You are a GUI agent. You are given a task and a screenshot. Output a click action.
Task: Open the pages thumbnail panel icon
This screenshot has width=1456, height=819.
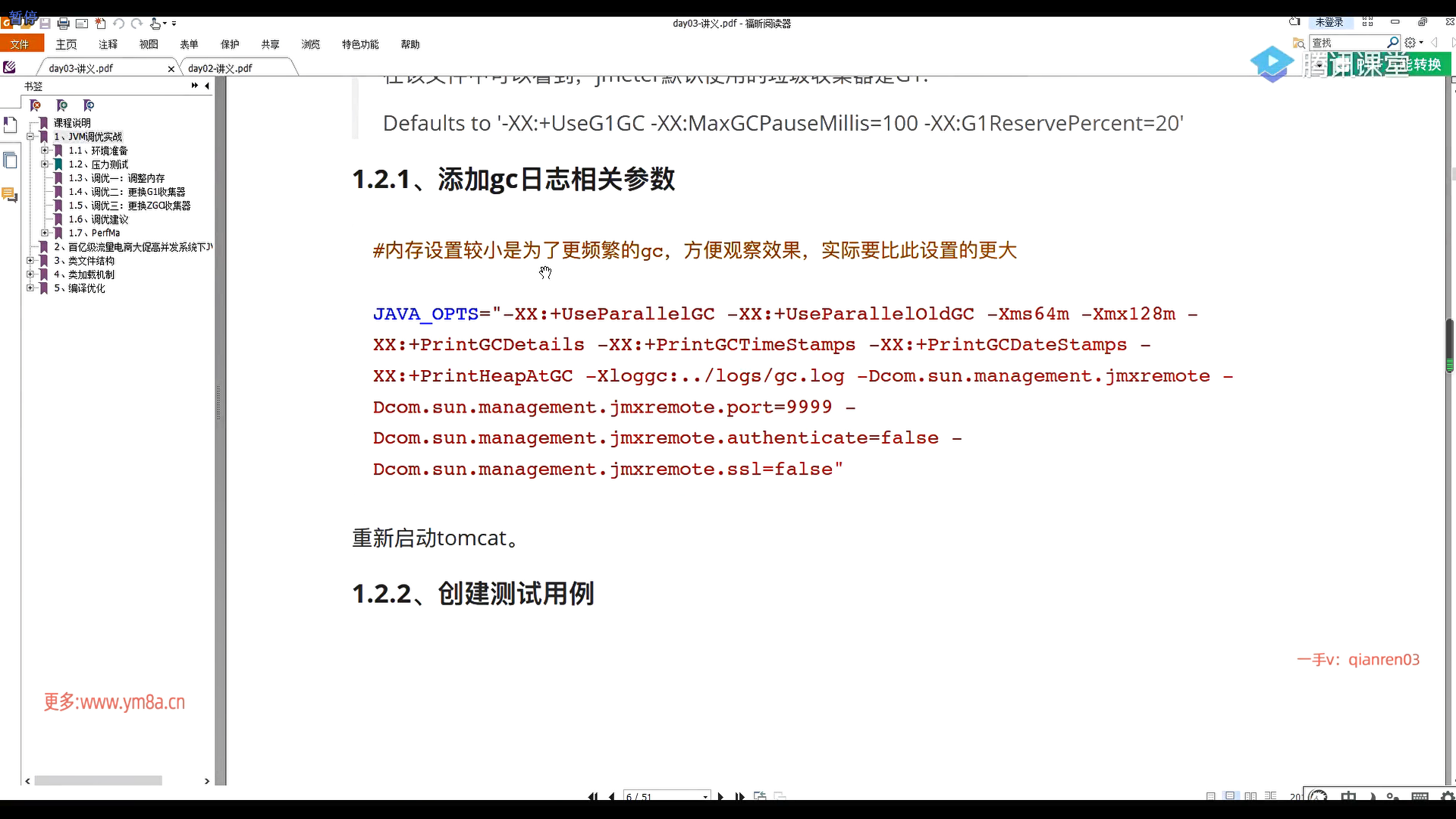[10, 160]
